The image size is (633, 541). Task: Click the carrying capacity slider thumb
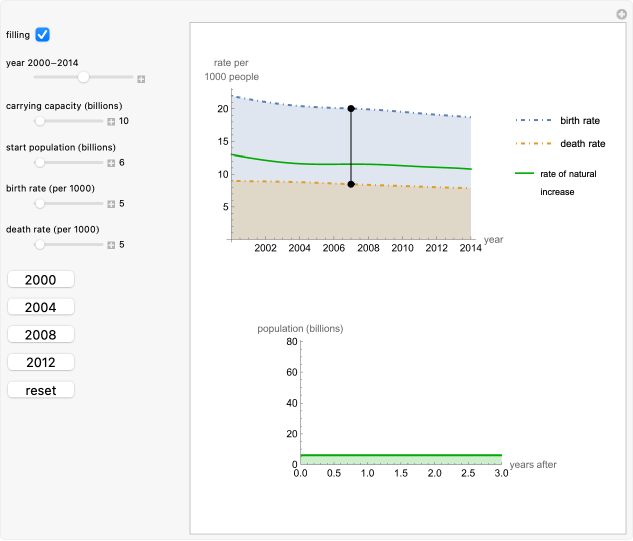click(x=40, y=121)
